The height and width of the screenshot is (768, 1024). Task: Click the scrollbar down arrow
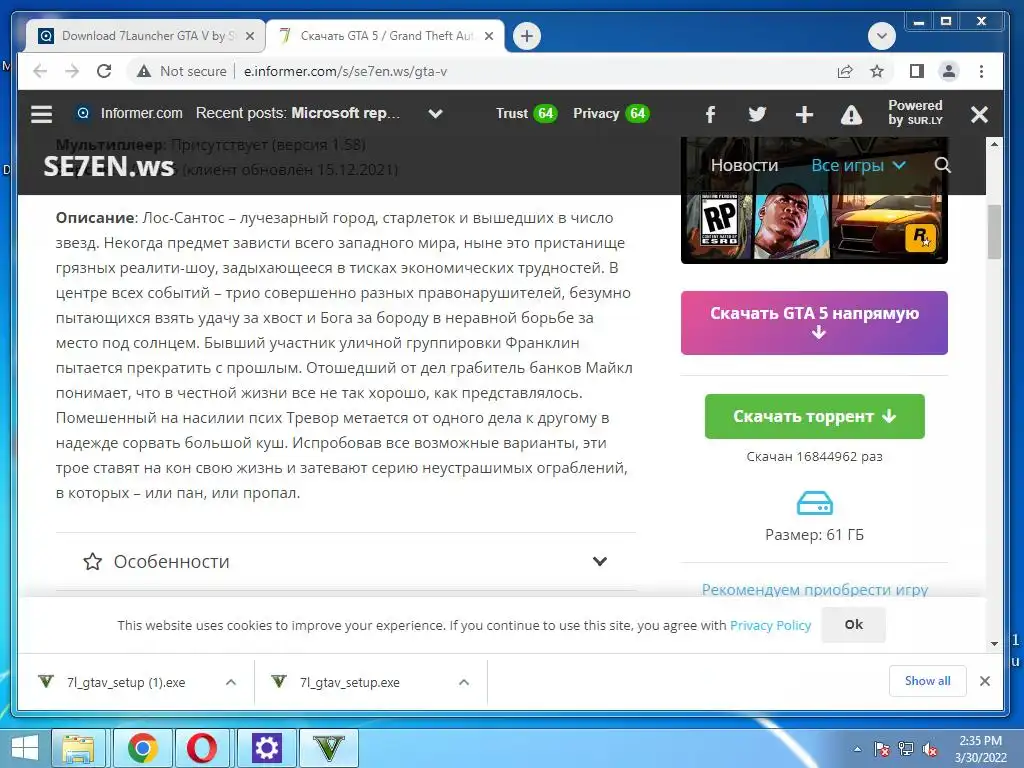[994, 643]
